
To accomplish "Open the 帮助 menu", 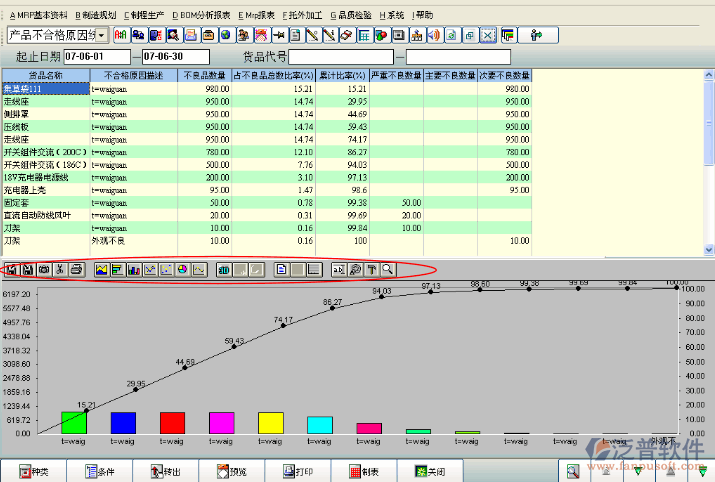I will click(424, 15).
